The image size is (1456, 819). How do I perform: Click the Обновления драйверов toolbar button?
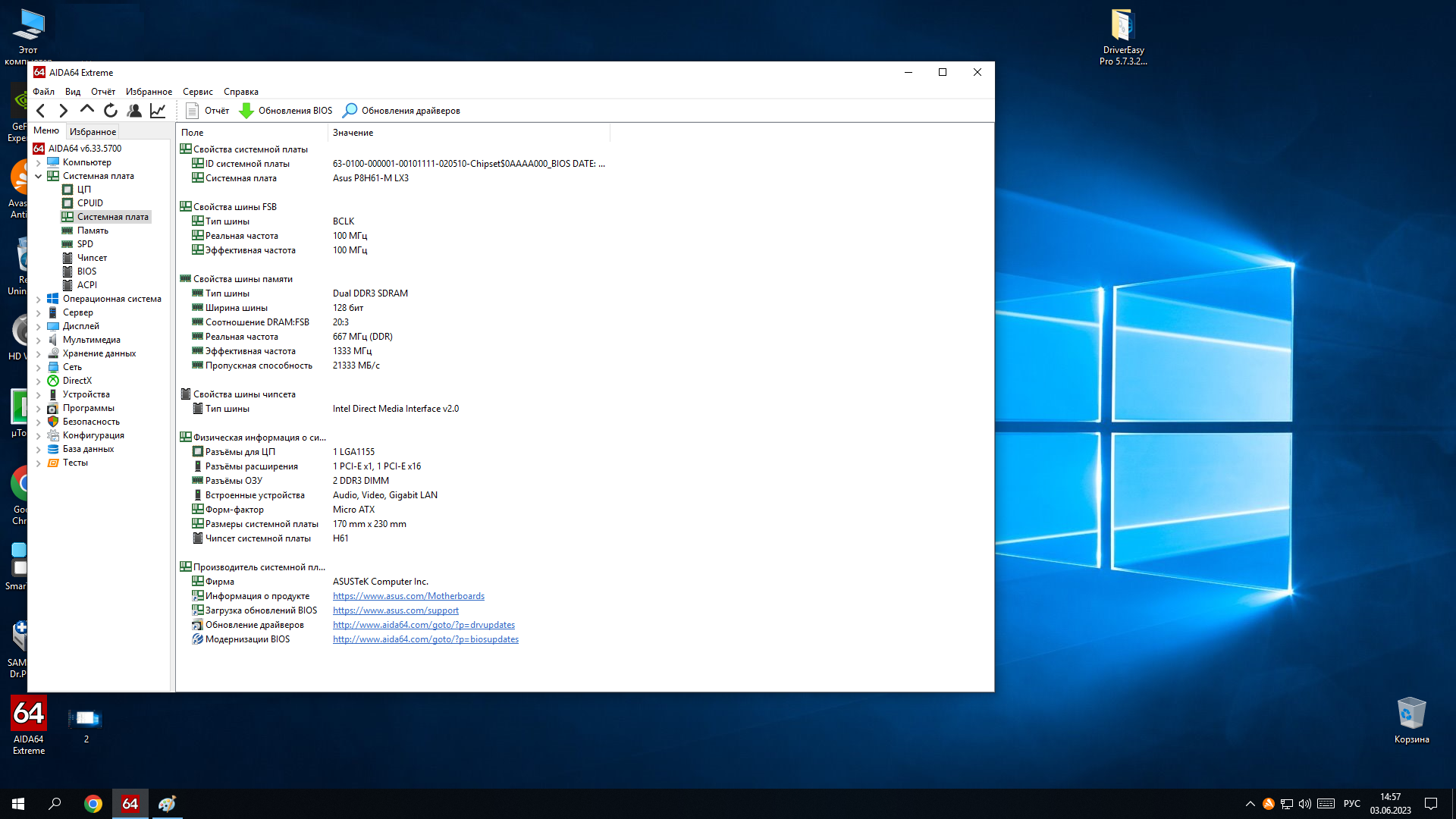401,111
